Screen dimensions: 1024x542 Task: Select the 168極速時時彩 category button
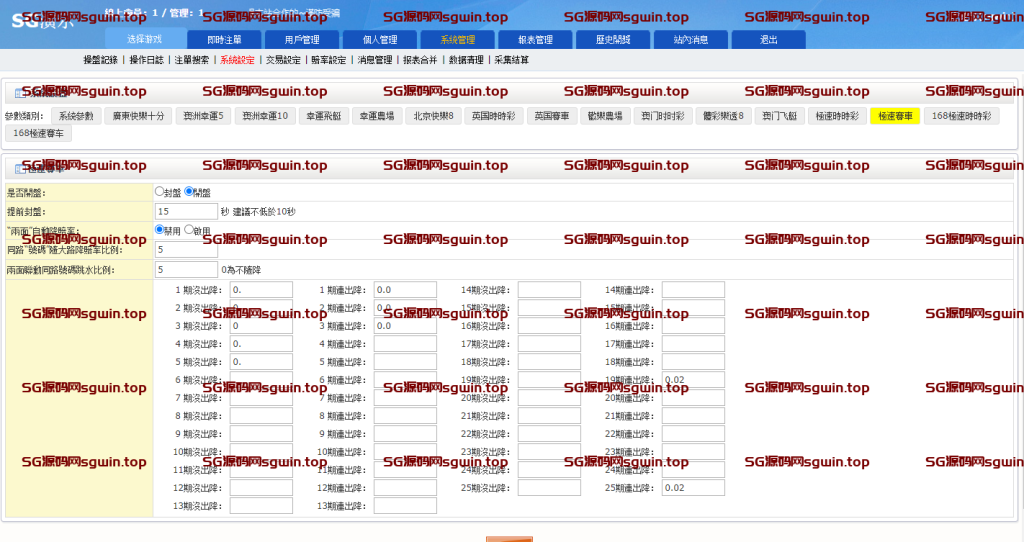pos(961,116)
